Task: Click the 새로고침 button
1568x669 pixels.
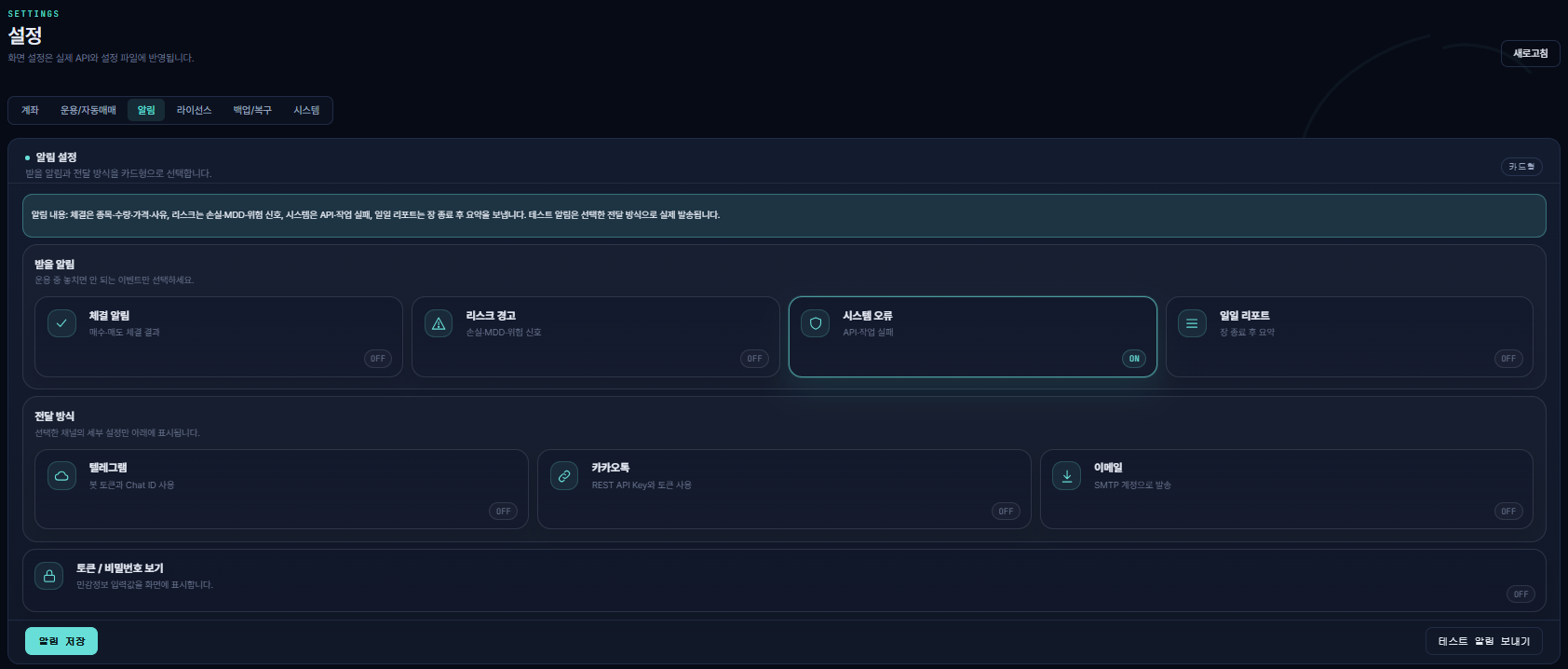Action: coord(1531,53)
